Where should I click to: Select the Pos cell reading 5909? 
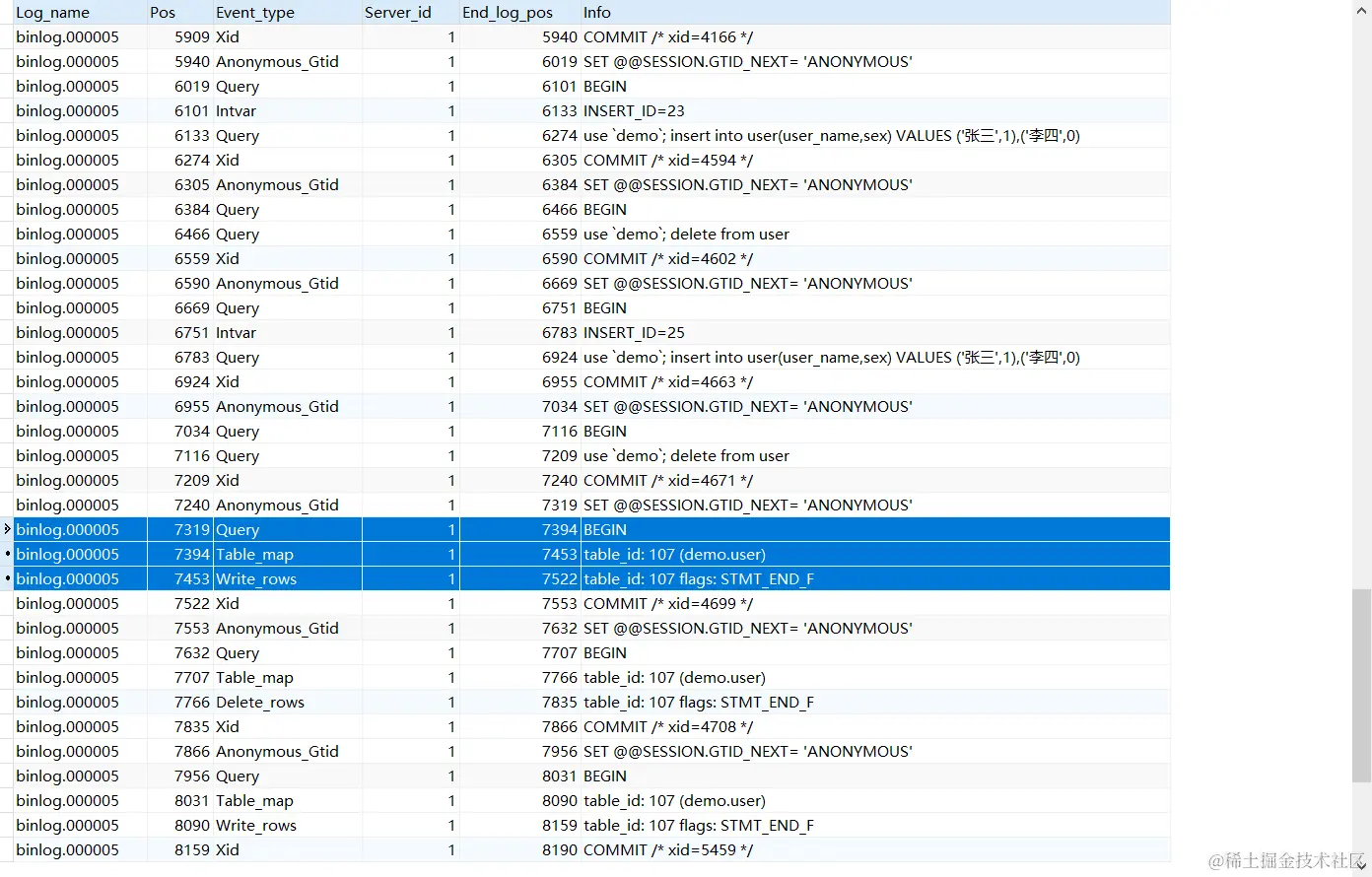[x=180, y=37]
